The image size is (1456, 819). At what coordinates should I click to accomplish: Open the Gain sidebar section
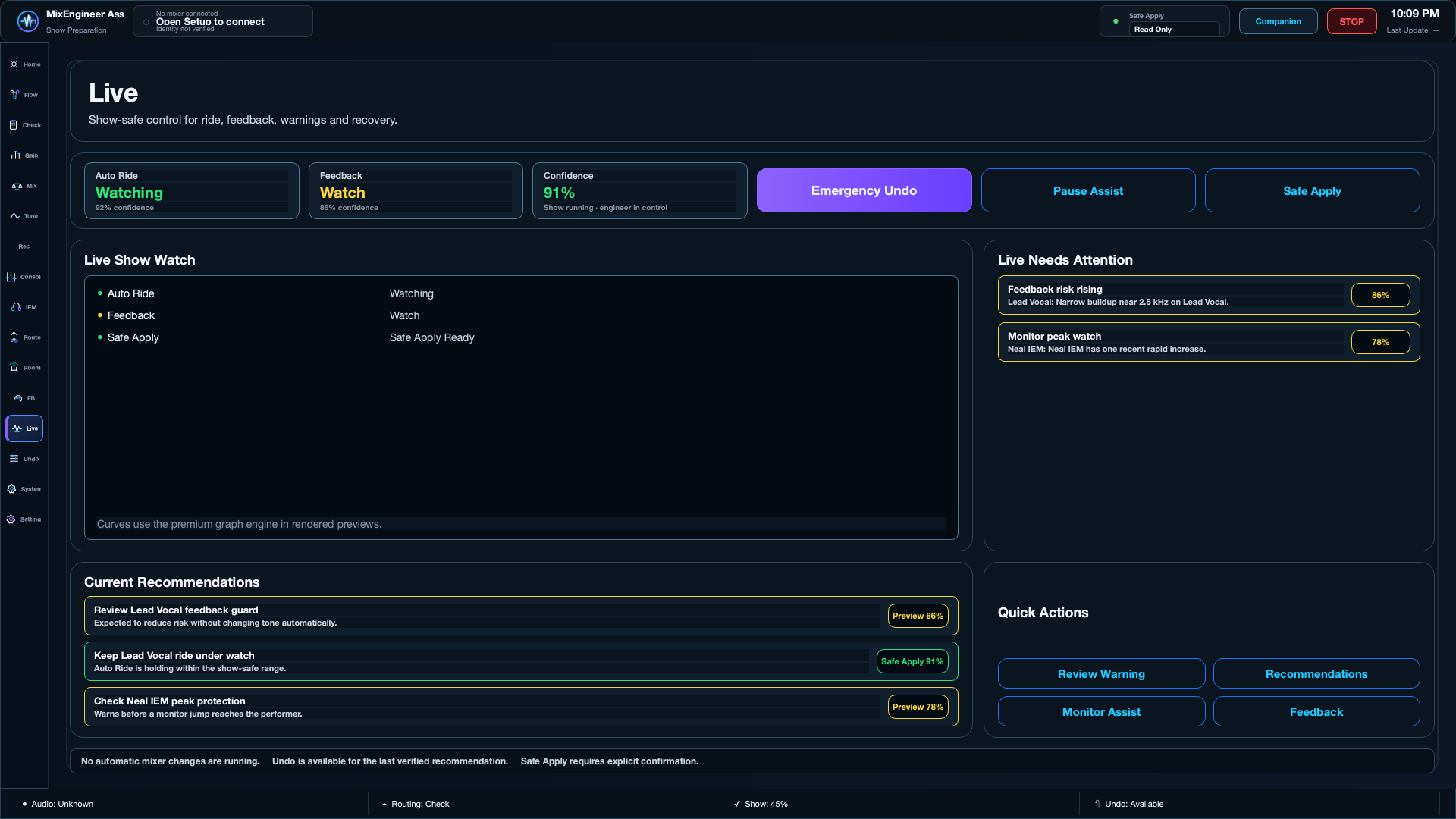point(24,155)
